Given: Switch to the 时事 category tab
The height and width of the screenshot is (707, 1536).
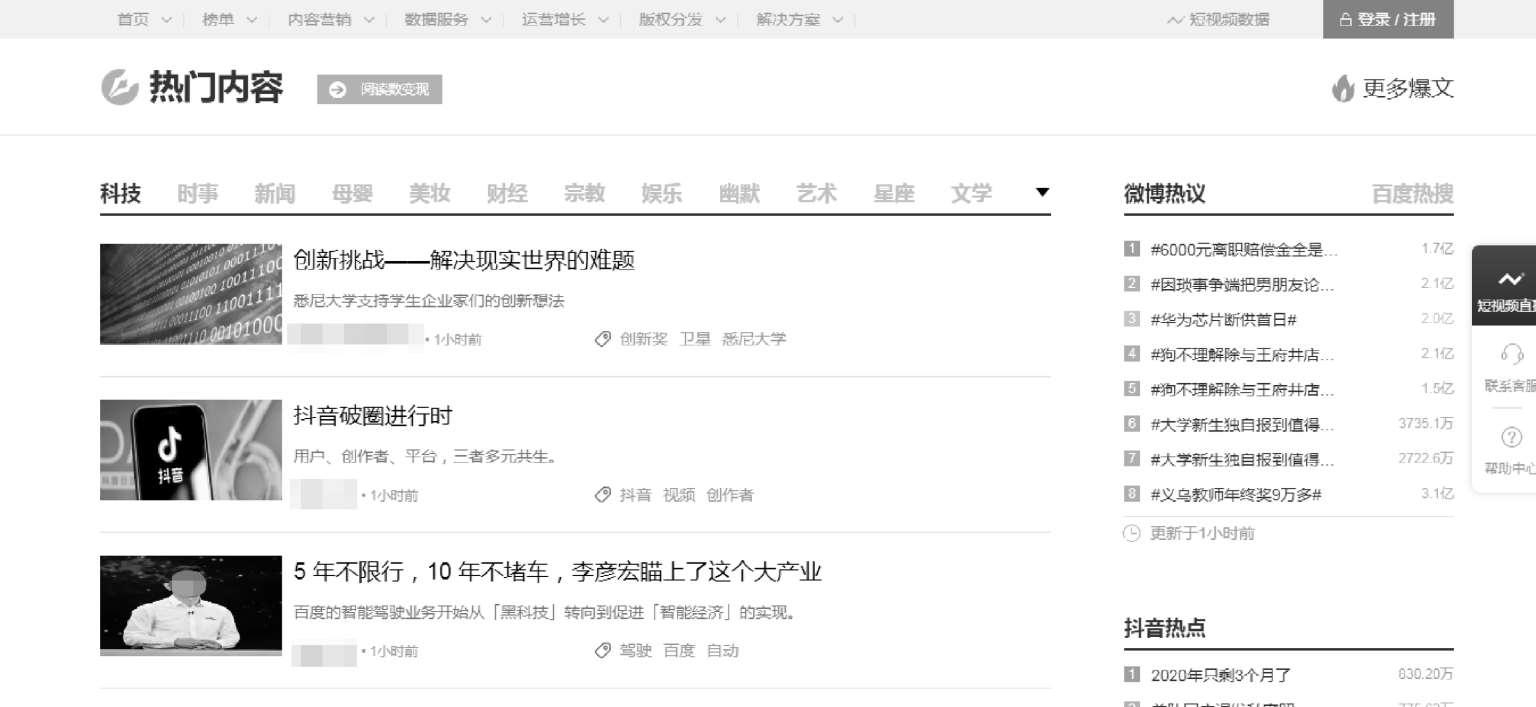Looking at the screenshot, I should point(198,193).
